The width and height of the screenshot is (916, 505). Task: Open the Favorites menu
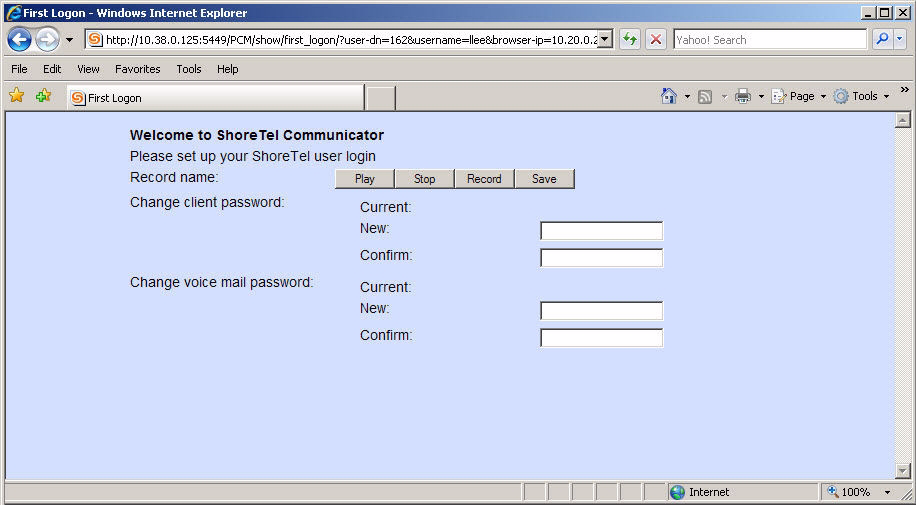[x=138, y=69]
